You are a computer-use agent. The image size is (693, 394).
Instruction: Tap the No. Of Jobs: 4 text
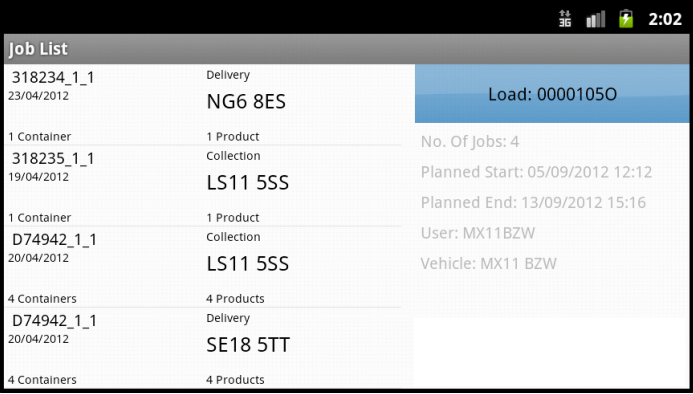point(470,142)
